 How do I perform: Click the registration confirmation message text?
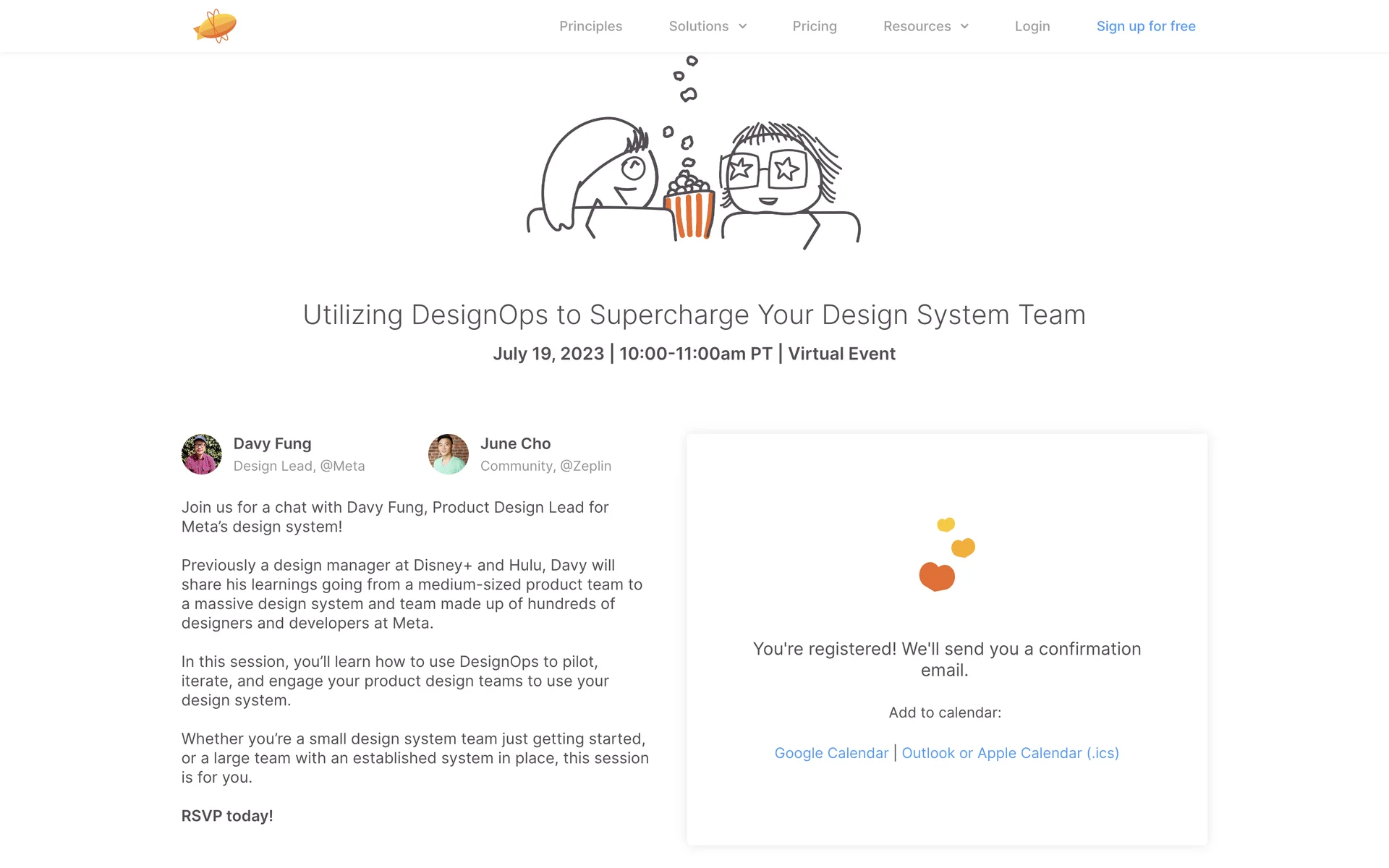tap(946, 659)
